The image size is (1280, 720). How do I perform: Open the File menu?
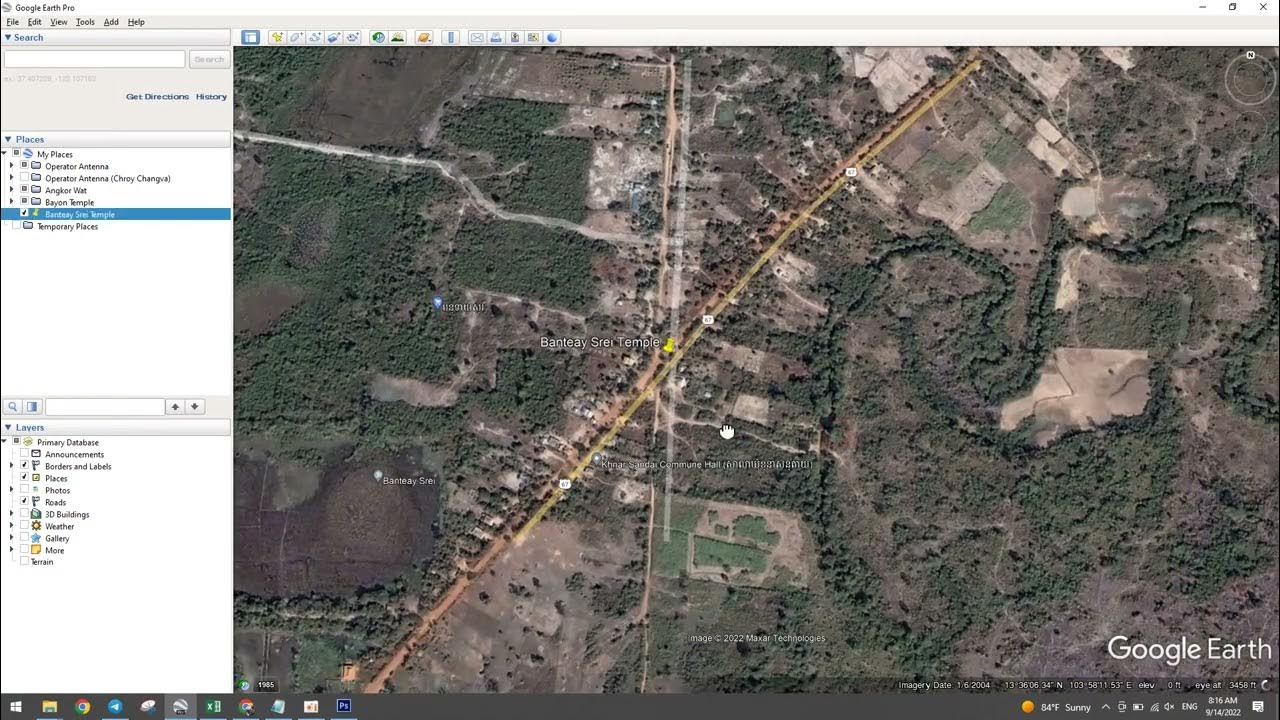pyautogui.click(x=13, y=22)
